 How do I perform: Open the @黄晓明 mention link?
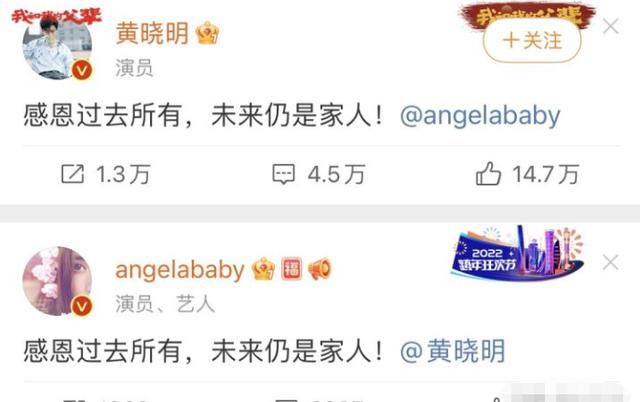(x=453, y=351)
